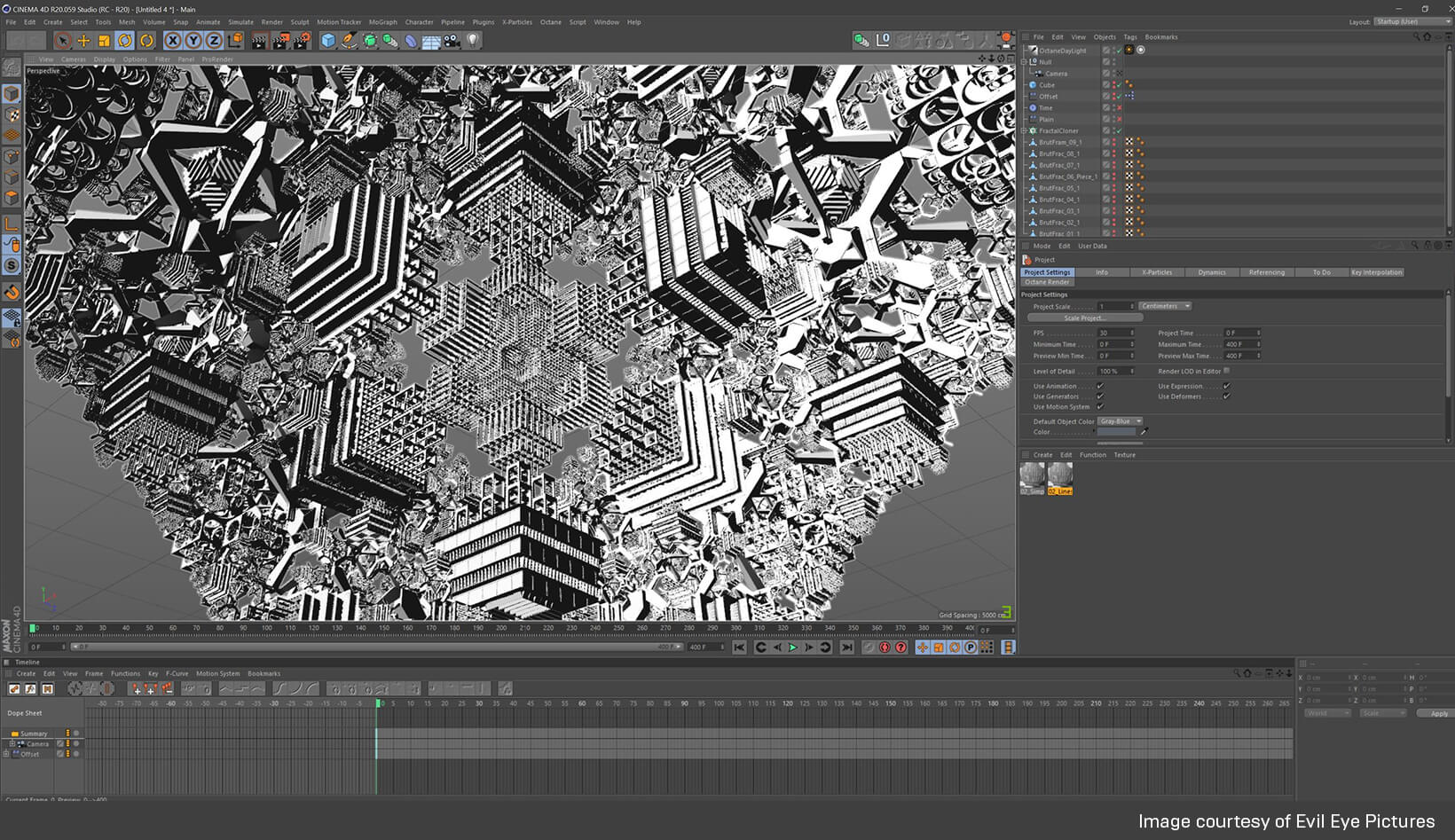Click the camera icon in the toolbar
Image resolution: width=1455 pixels, height=840 pixels.
coord(452,41)
